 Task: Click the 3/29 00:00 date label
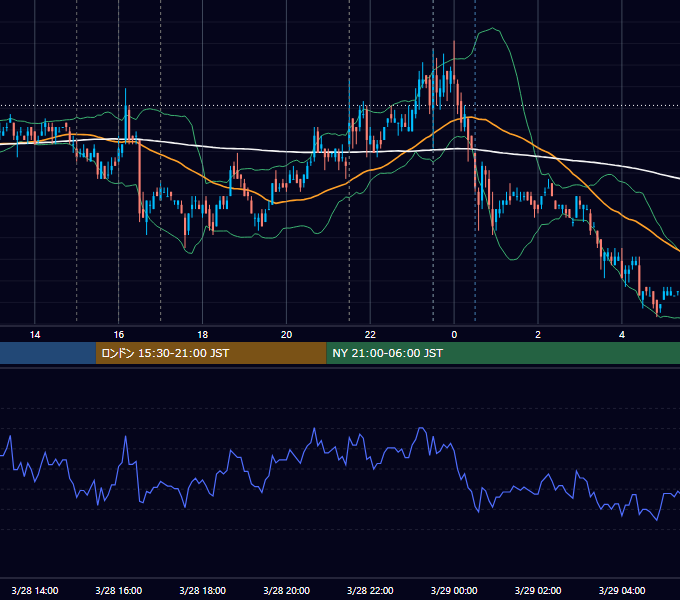point(454,590)
